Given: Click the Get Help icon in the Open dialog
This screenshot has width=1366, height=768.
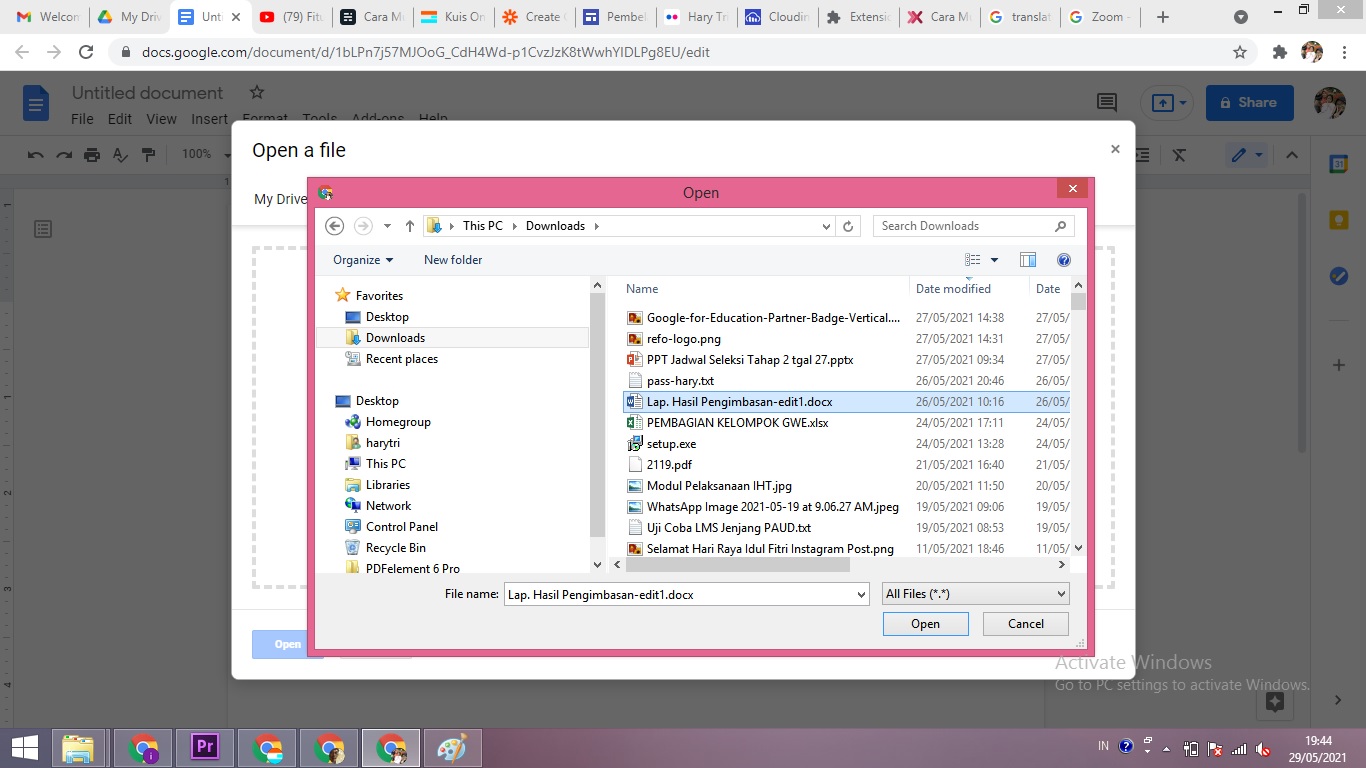Looking at the screenshot, I should [1063, 259].
